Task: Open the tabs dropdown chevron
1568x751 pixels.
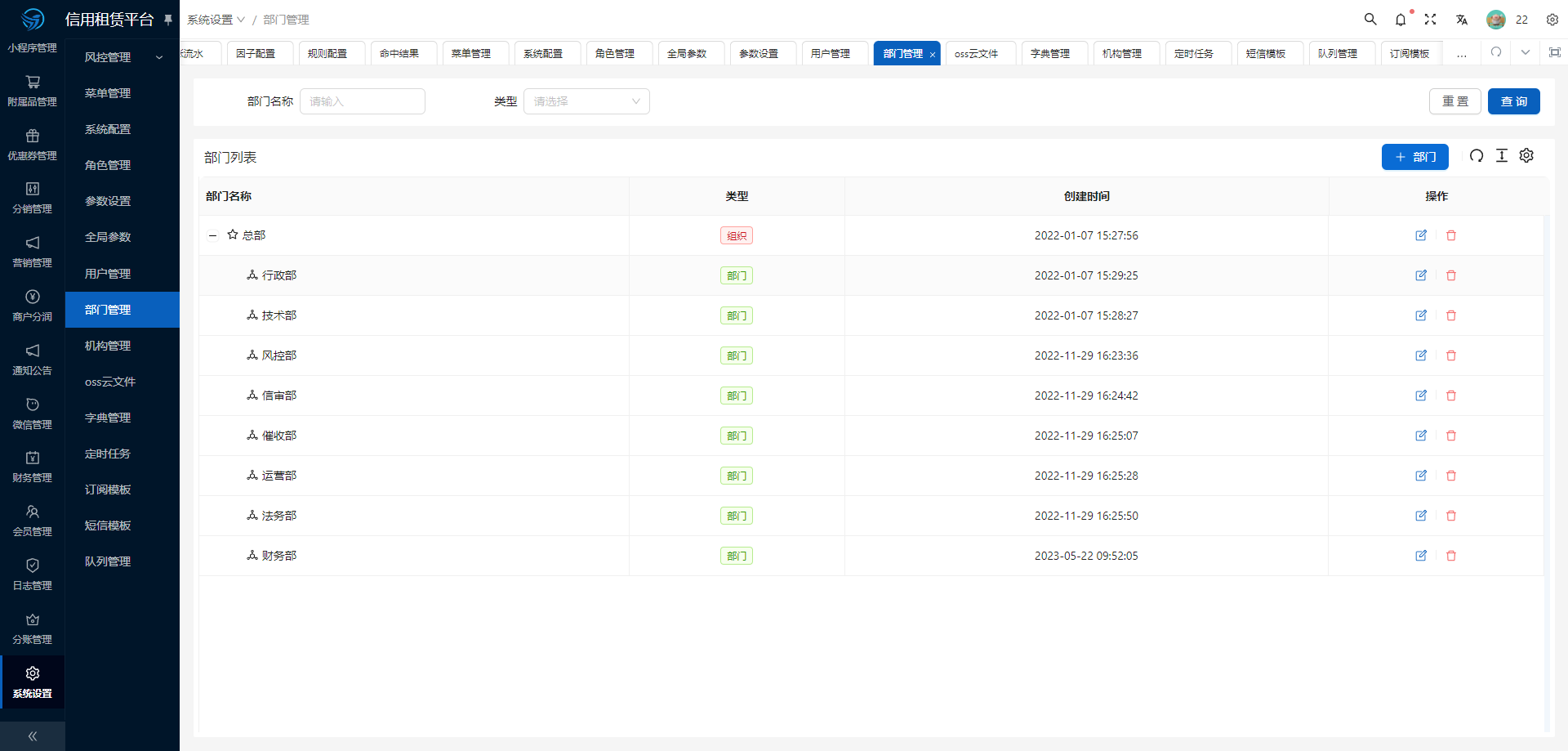Action: [x=1525, y=52]
